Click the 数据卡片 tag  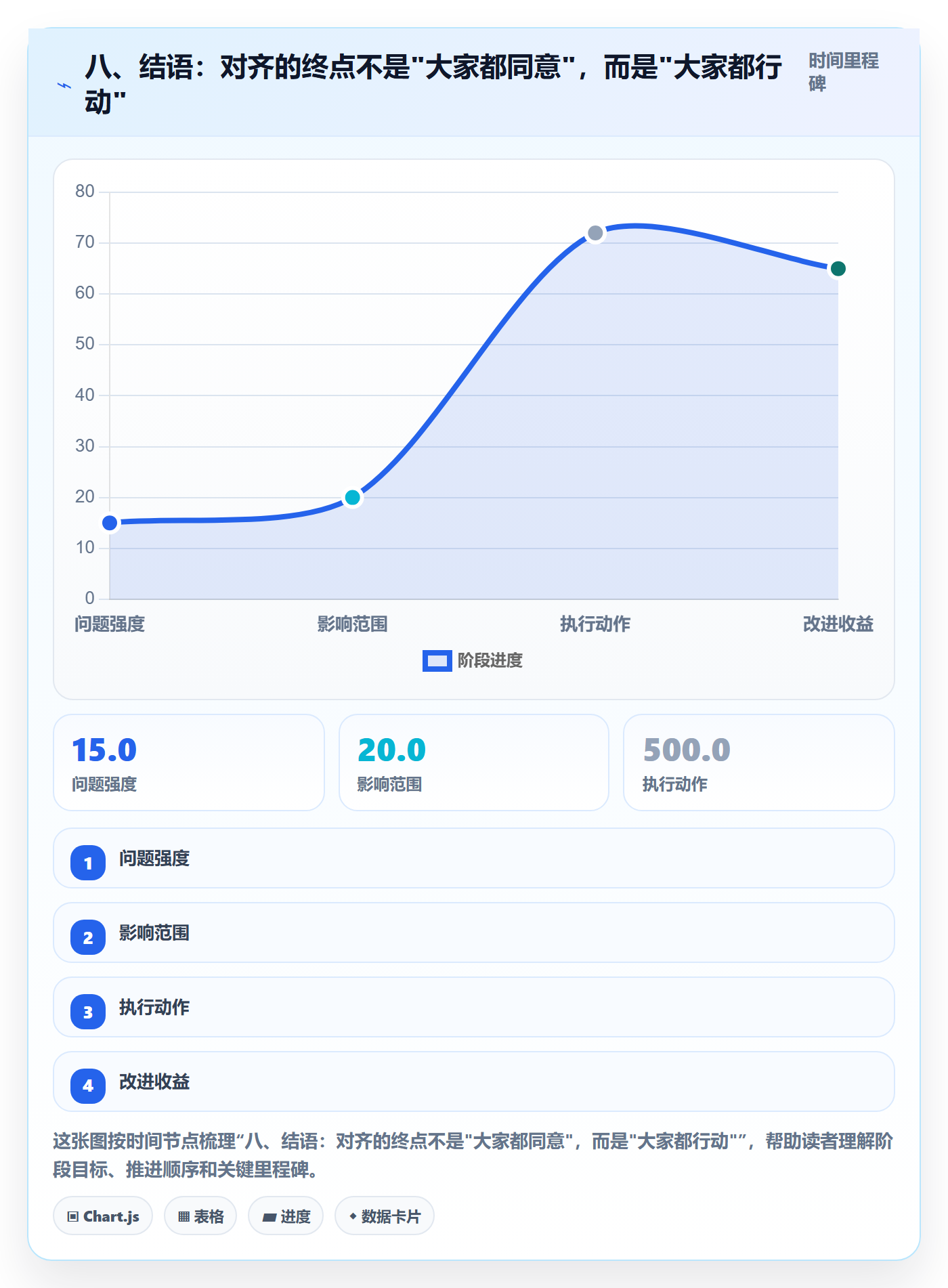(x=385, y=1216)
